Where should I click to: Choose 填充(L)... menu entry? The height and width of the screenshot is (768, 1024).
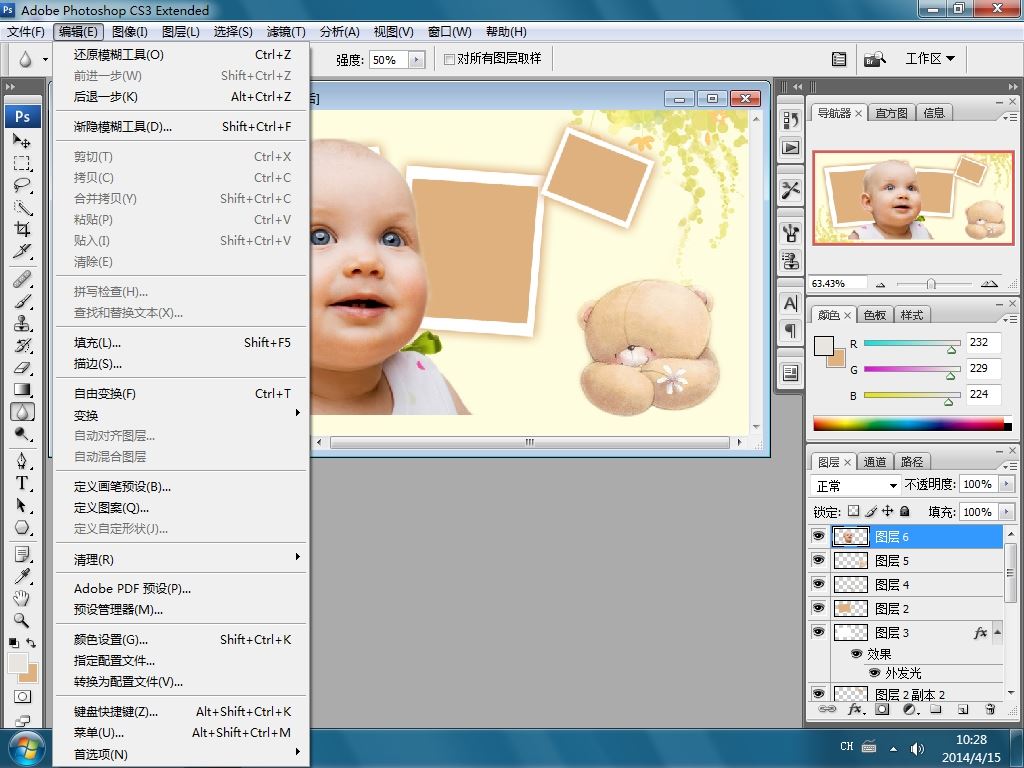coord(182,343)
